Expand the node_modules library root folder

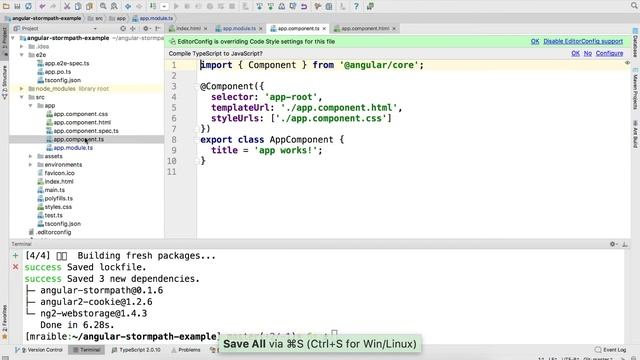(22, 89)
